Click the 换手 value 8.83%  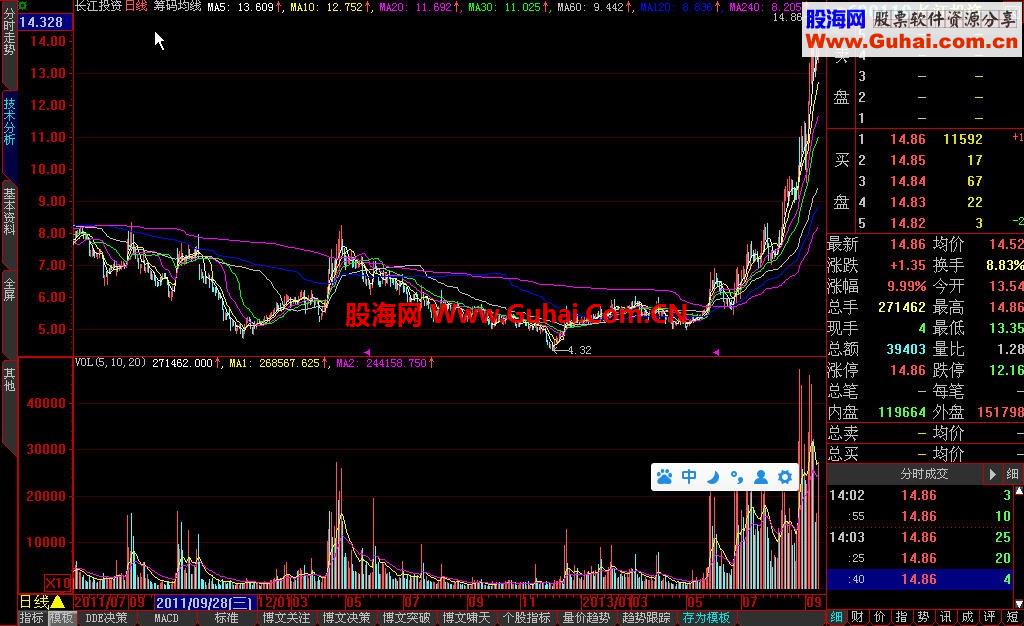1005,265
